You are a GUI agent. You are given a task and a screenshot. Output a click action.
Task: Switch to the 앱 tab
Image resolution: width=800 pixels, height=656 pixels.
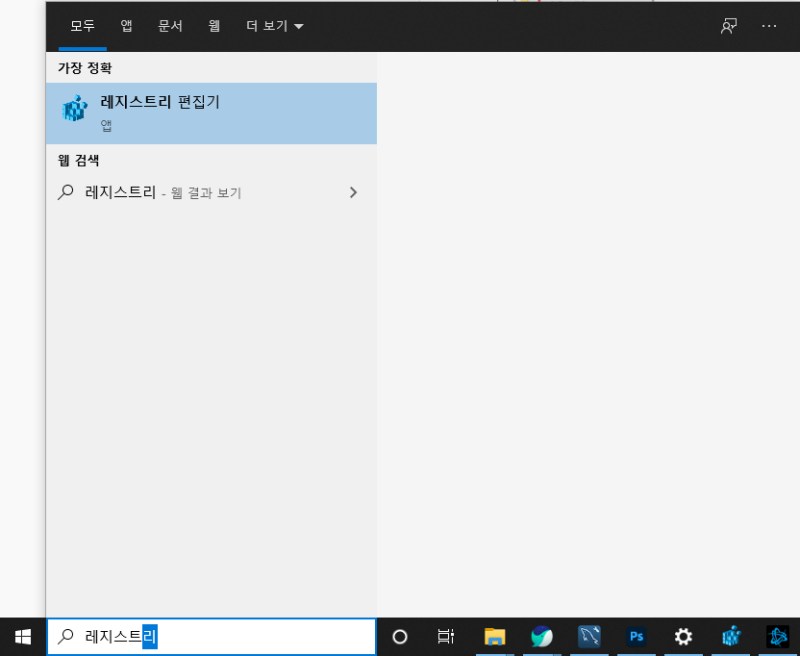coord(127,26)
